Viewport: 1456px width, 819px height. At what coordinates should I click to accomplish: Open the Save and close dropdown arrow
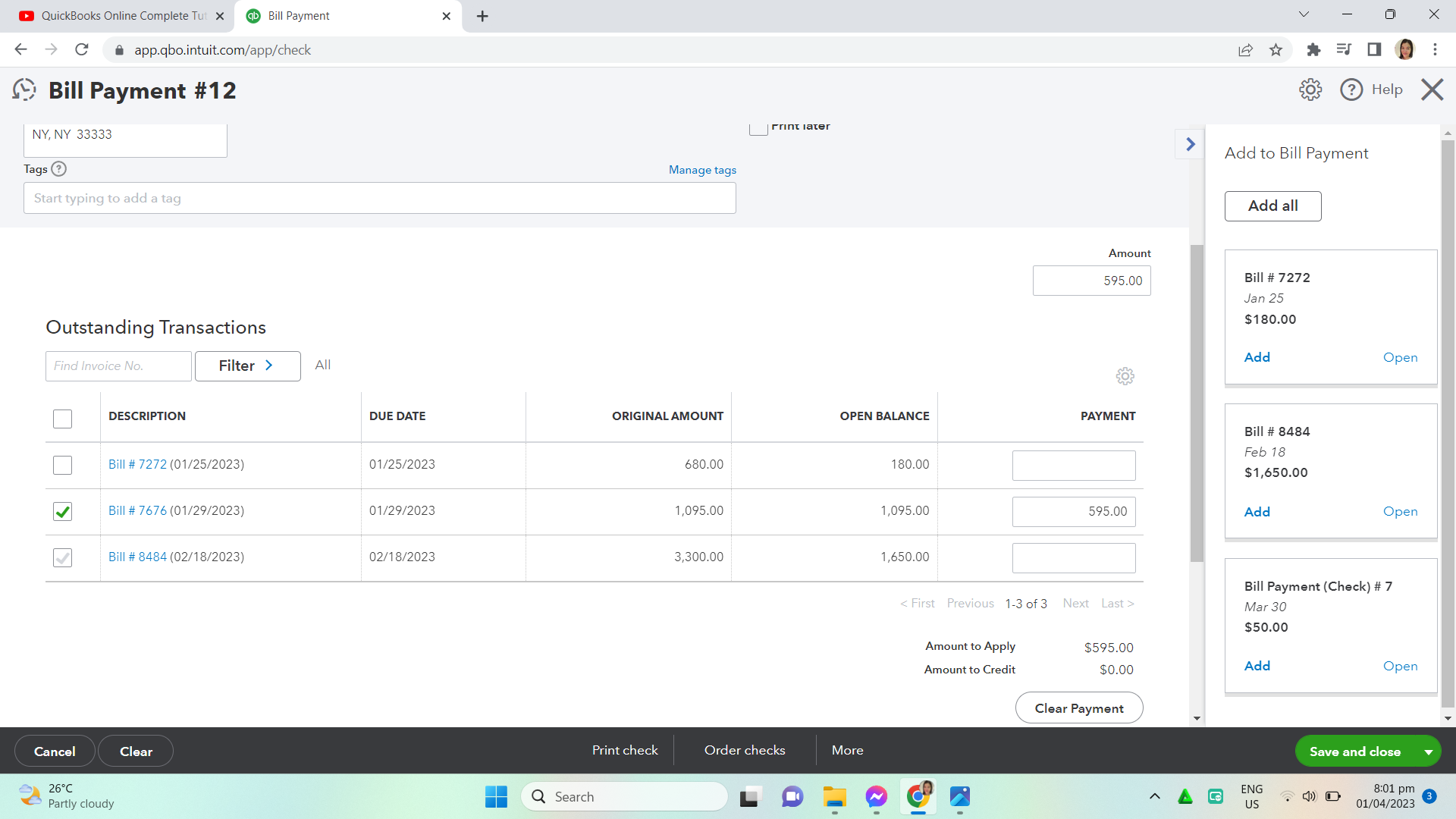pos(1428,752)
